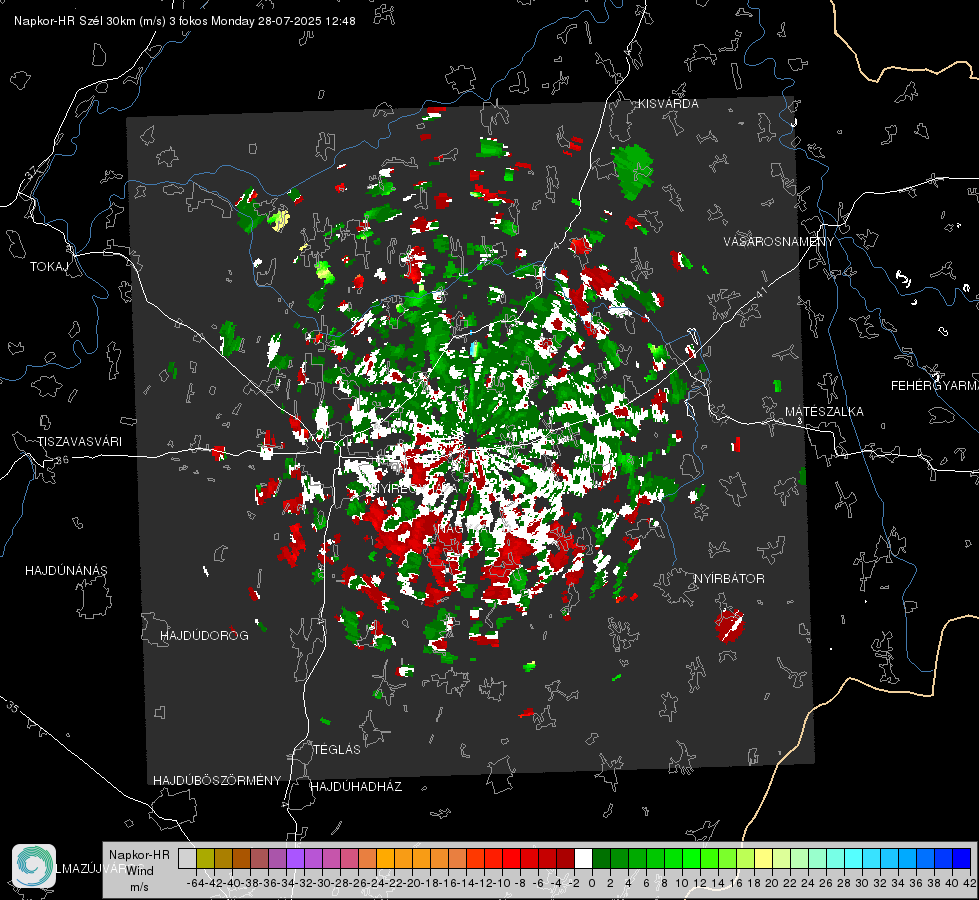Click the '0' legend value
Image resolution: width=979 pixels, height=900 pixels.
[x=592, y=883]
